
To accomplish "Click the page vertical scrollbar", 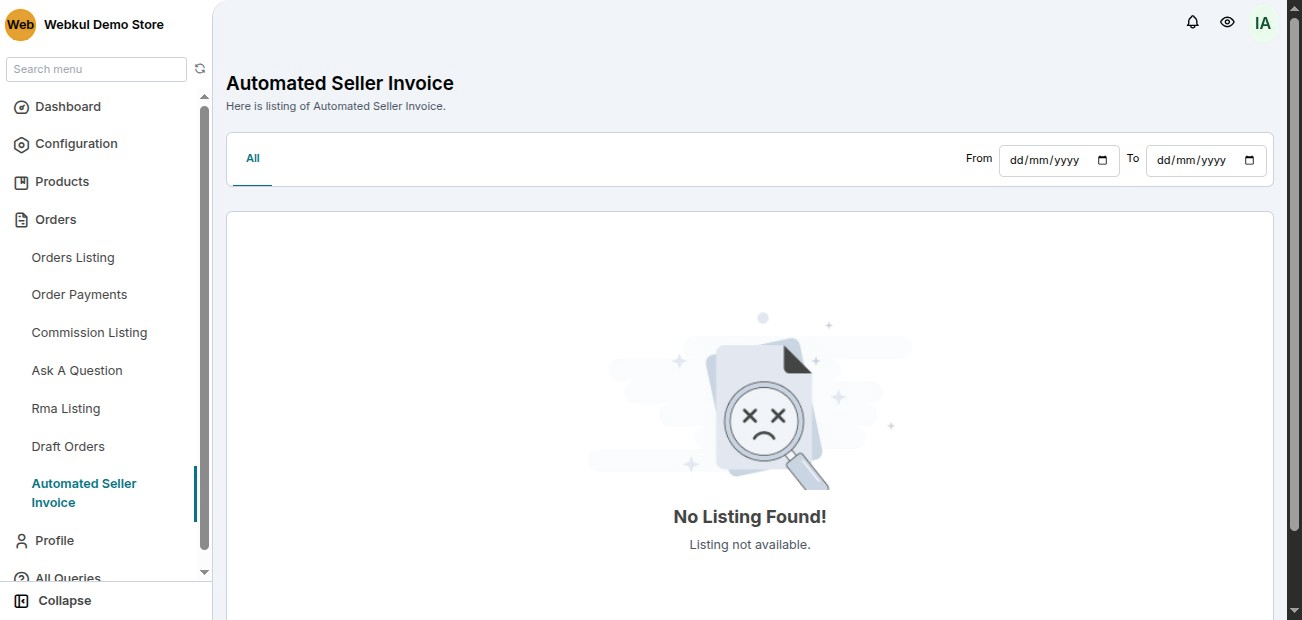I will (x=1294, y=275).
